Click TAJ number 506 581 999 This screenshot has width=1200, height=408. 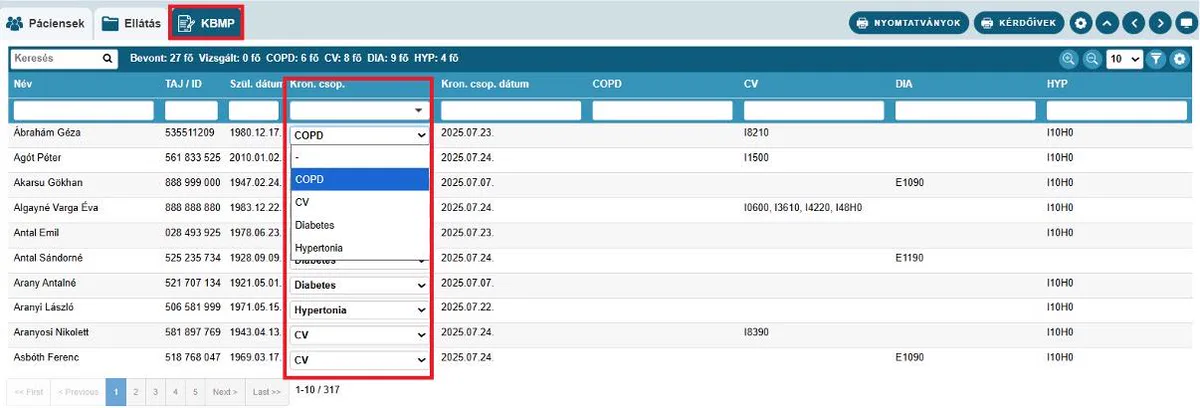click(192, 307)
